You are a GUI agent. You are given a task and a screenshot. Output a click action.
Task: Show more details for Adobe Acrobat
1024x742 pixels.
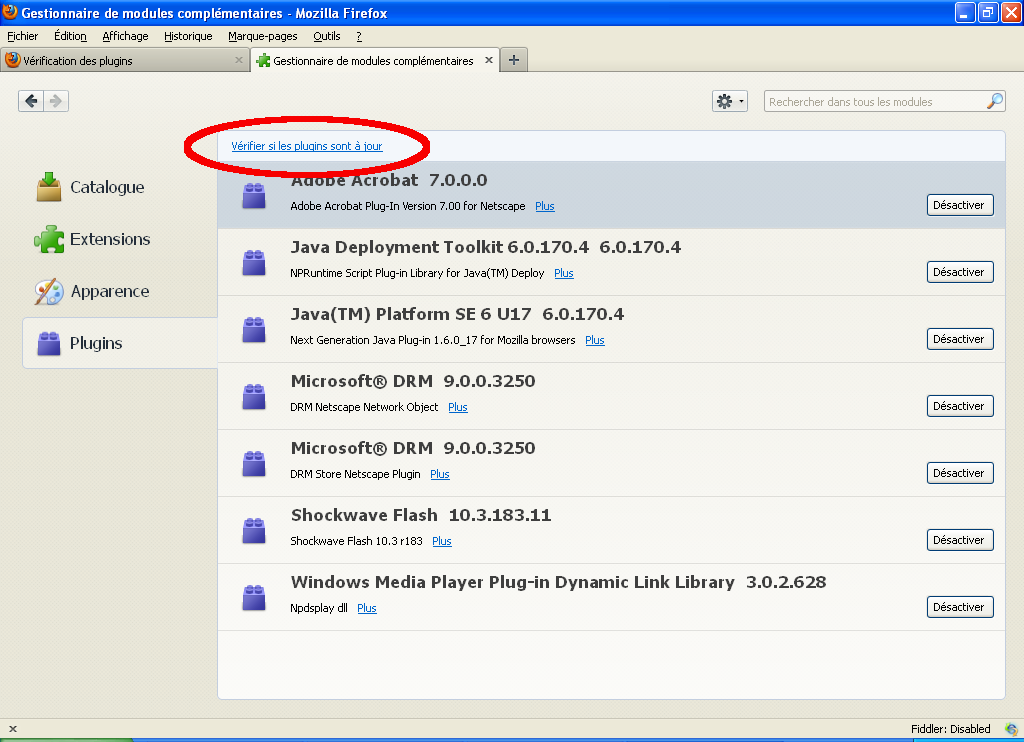545,206
